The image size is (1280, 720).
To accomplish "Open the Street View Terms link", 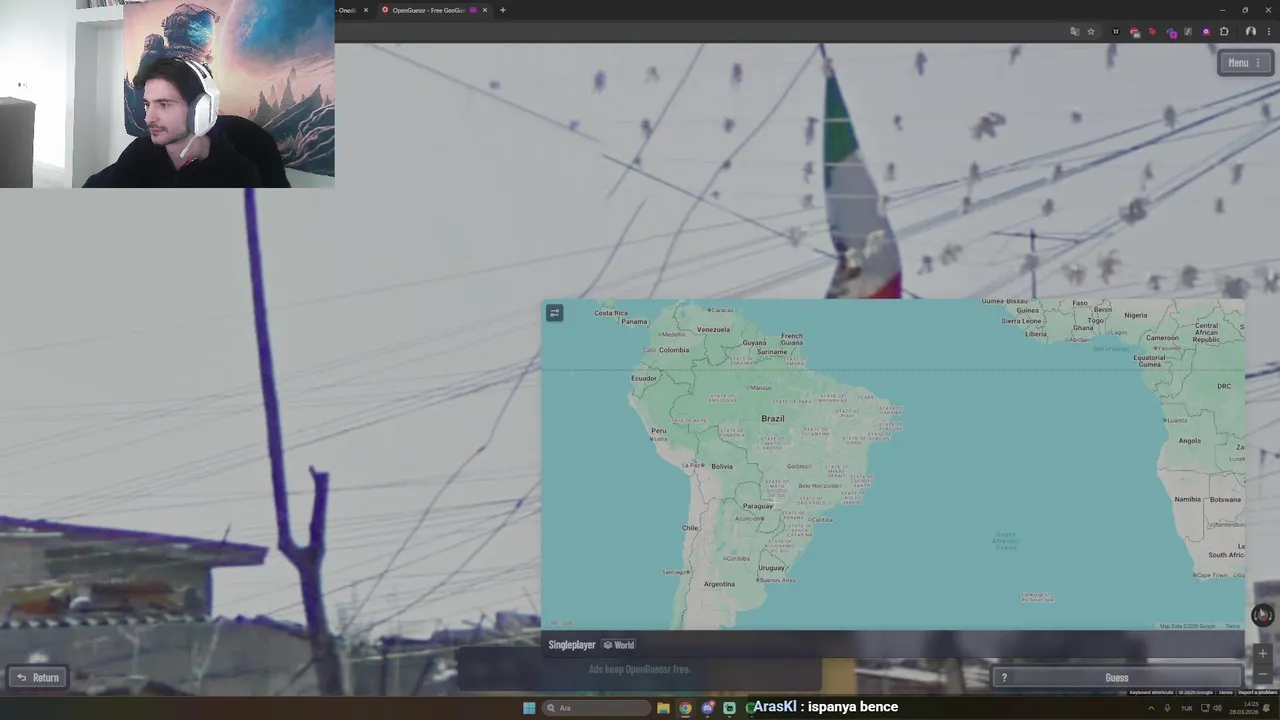I will tap(1225, 692).
